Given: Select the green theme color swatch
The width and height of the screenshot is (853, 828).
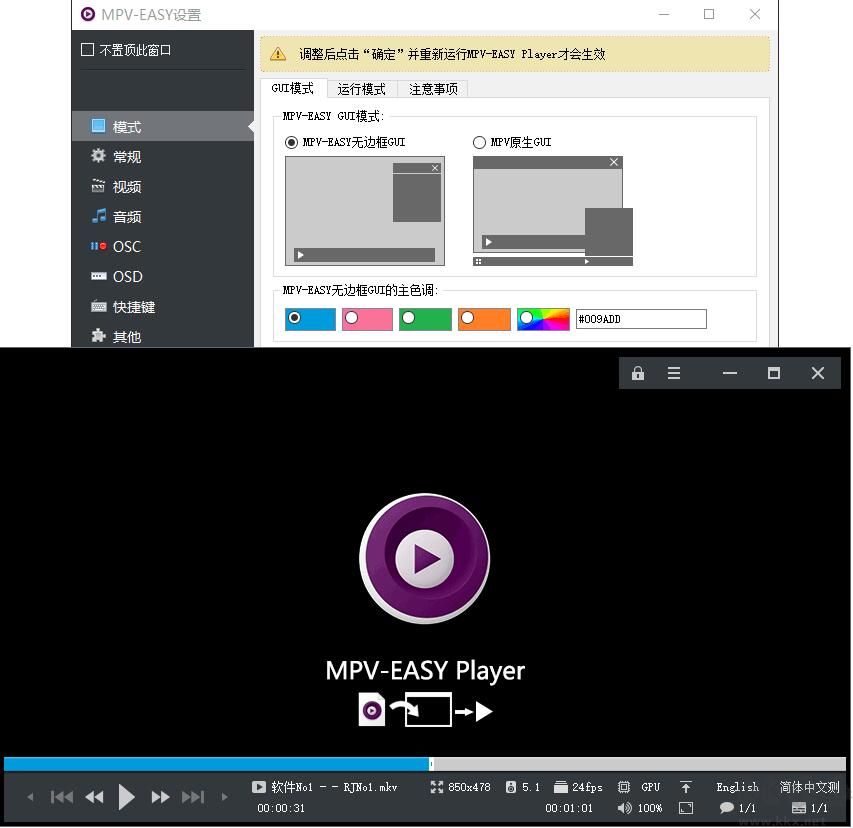Looking at the screenshot, I should [428, 318].
